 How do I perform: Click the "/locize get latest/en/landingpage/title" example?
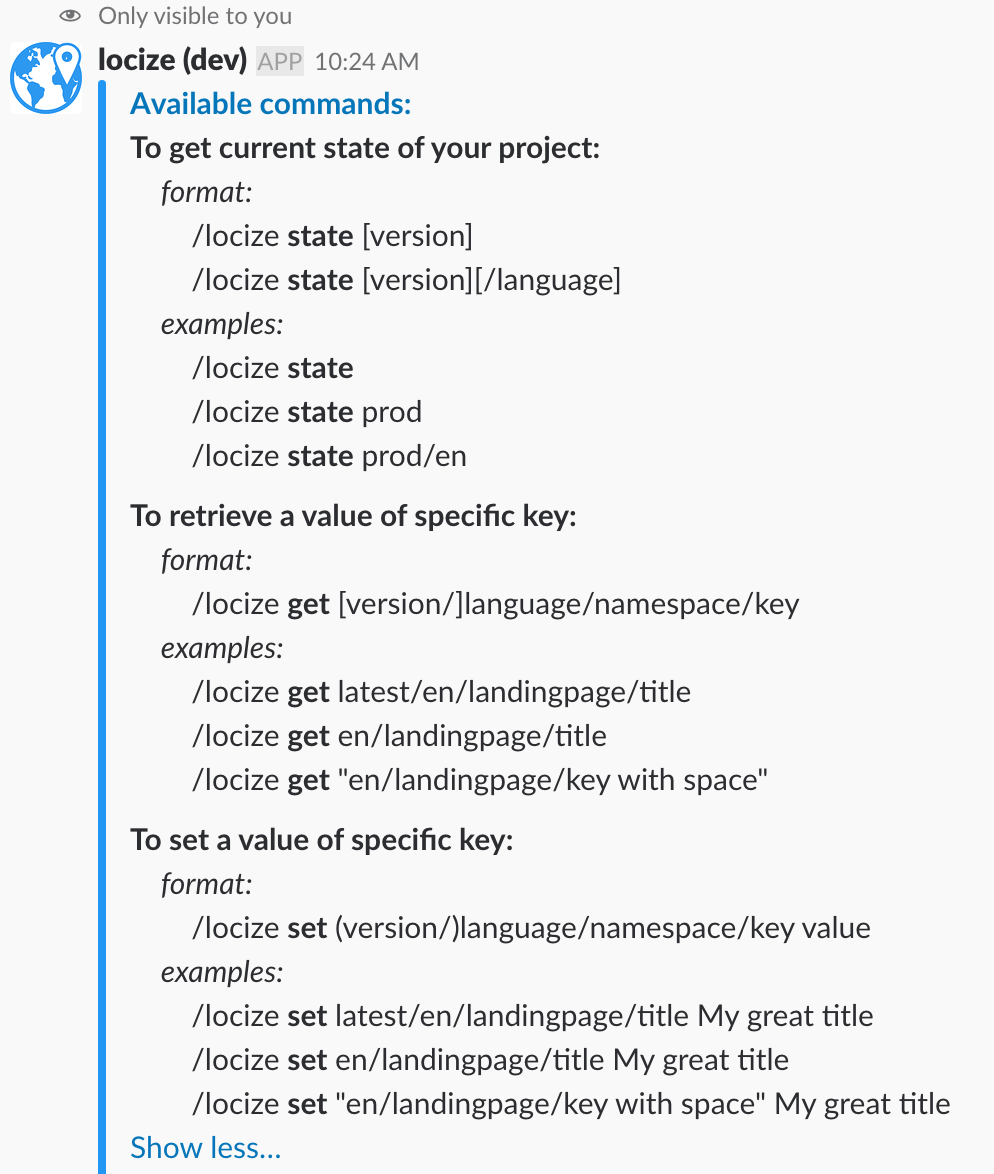point(441,692)
